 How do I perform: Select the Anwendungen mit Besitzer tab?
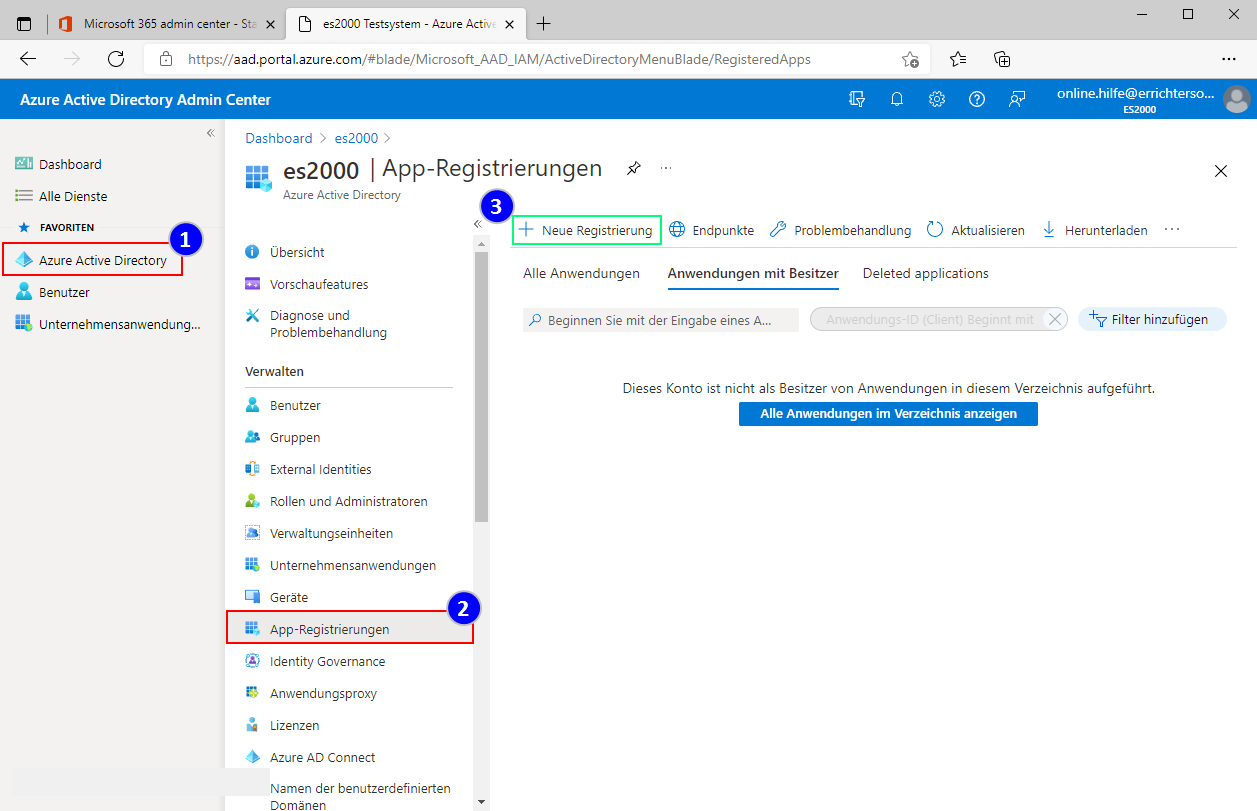(753, 273)
